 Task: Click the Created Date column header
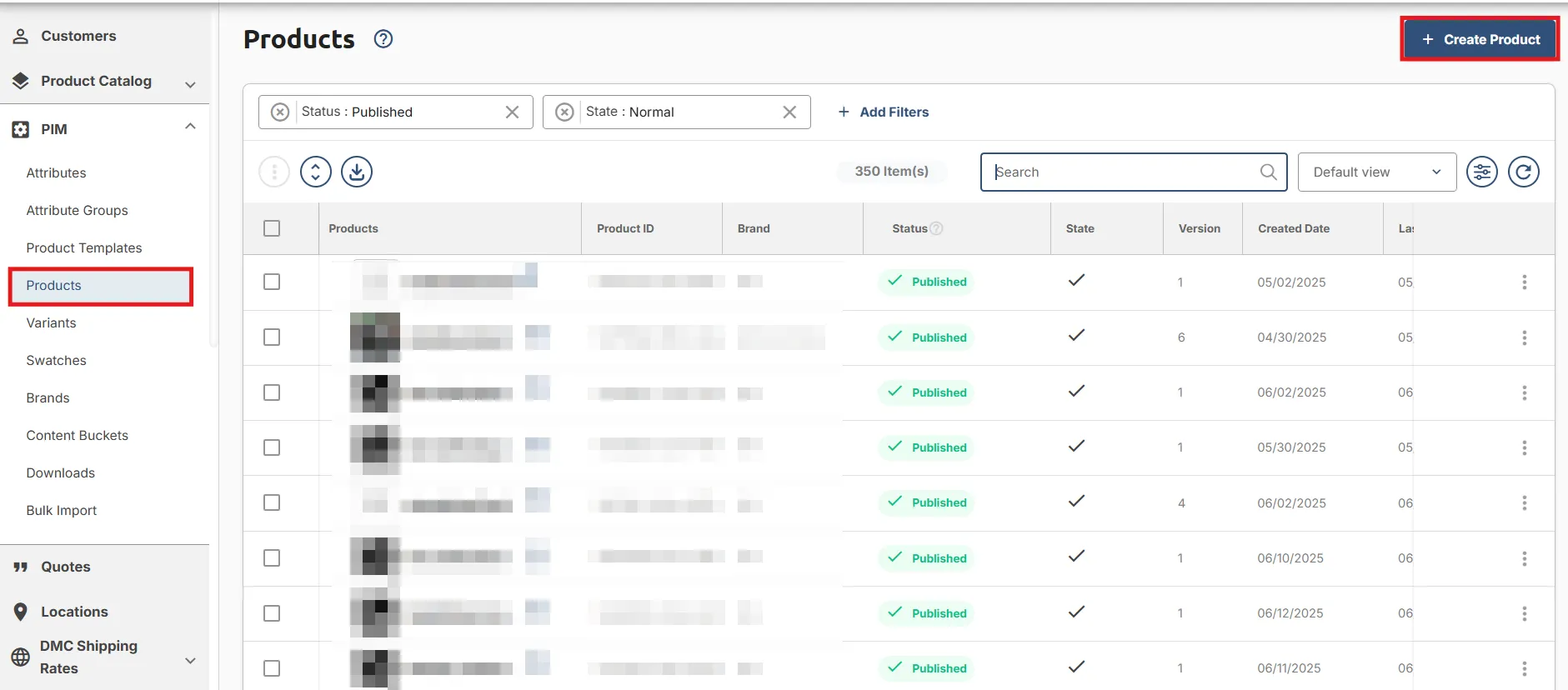(x=1294, y=228)
